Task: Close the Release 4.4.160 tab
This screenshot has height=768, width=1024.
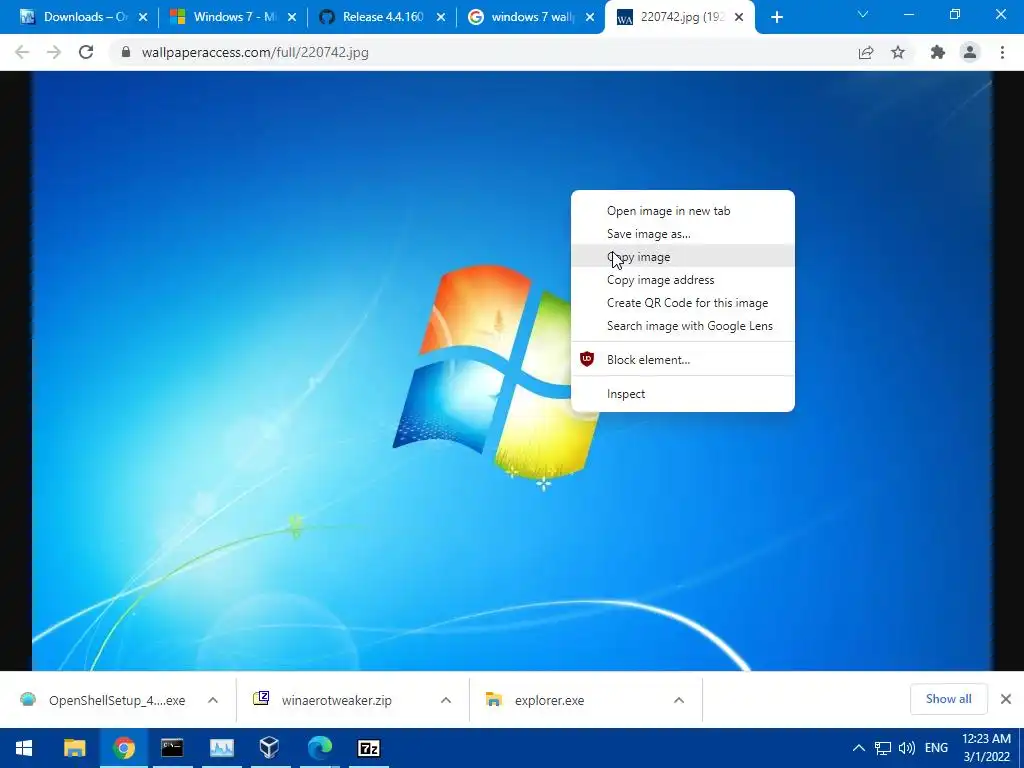Action: pos(441,18)
